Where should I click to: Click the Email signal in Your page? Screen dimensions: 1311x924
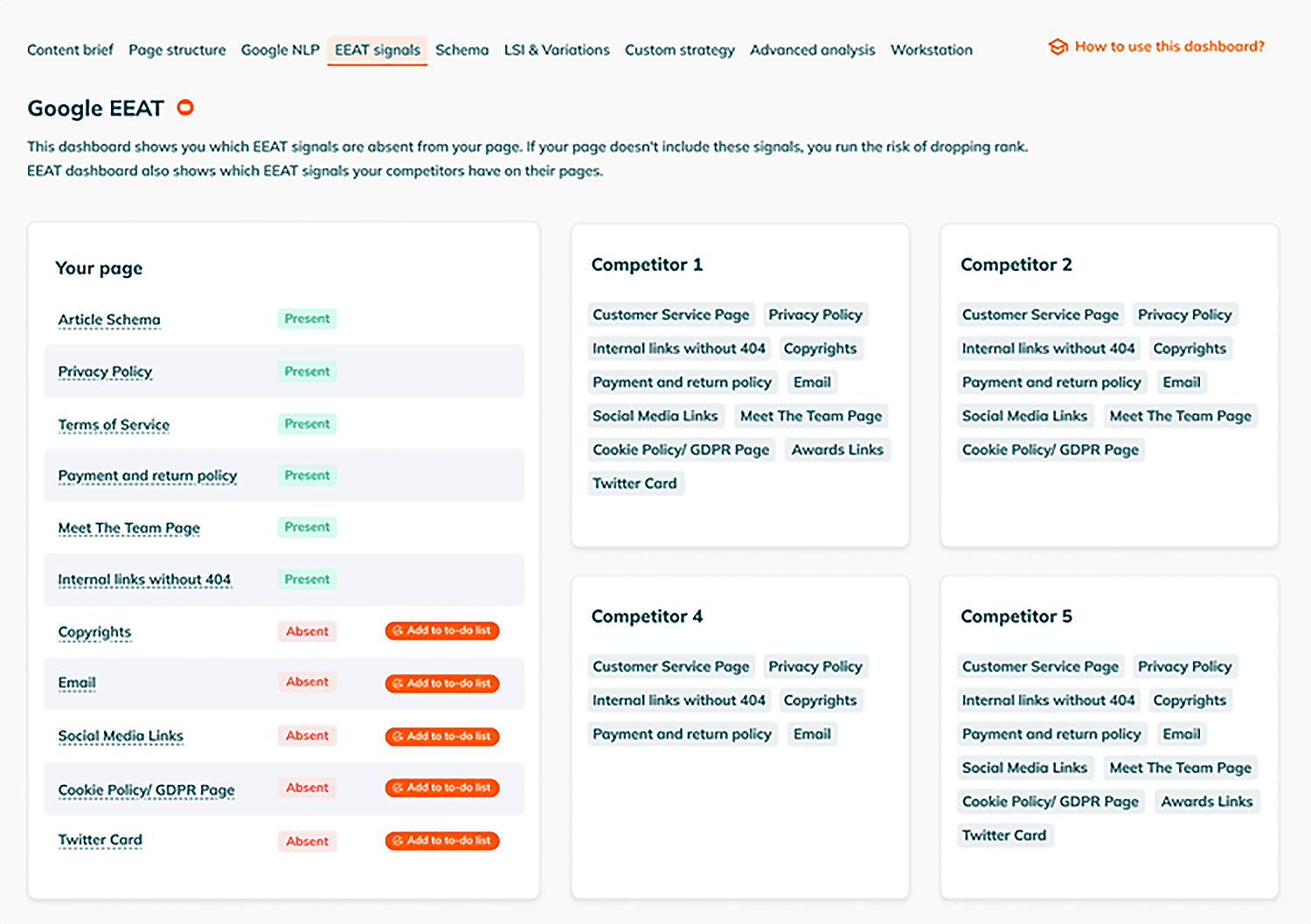[x=77, y=683]
